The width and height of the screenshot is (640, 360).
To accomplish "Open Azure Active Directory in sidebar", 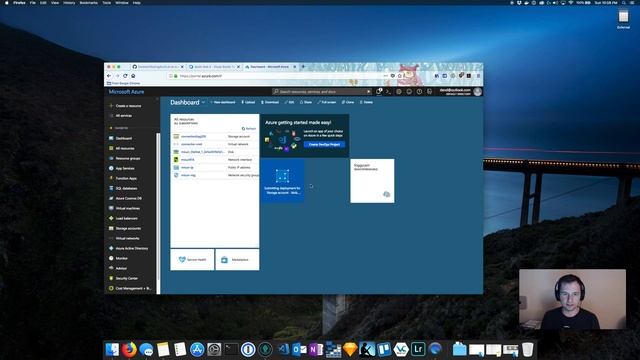I will (x=129, y=248).
